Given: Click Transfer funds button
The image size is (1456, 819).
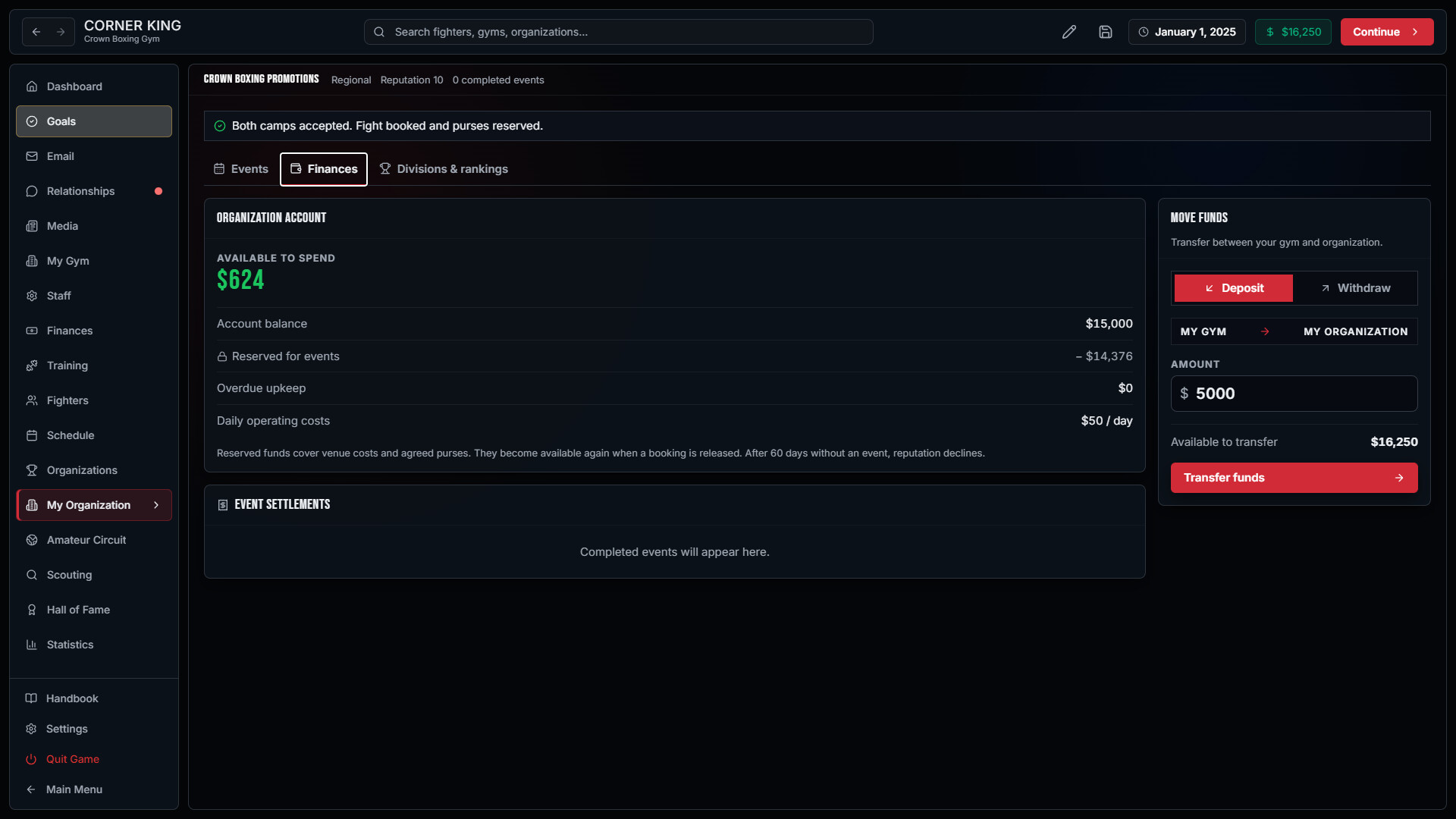Looking at the screenshot, I should click(x=1294, y=478).
